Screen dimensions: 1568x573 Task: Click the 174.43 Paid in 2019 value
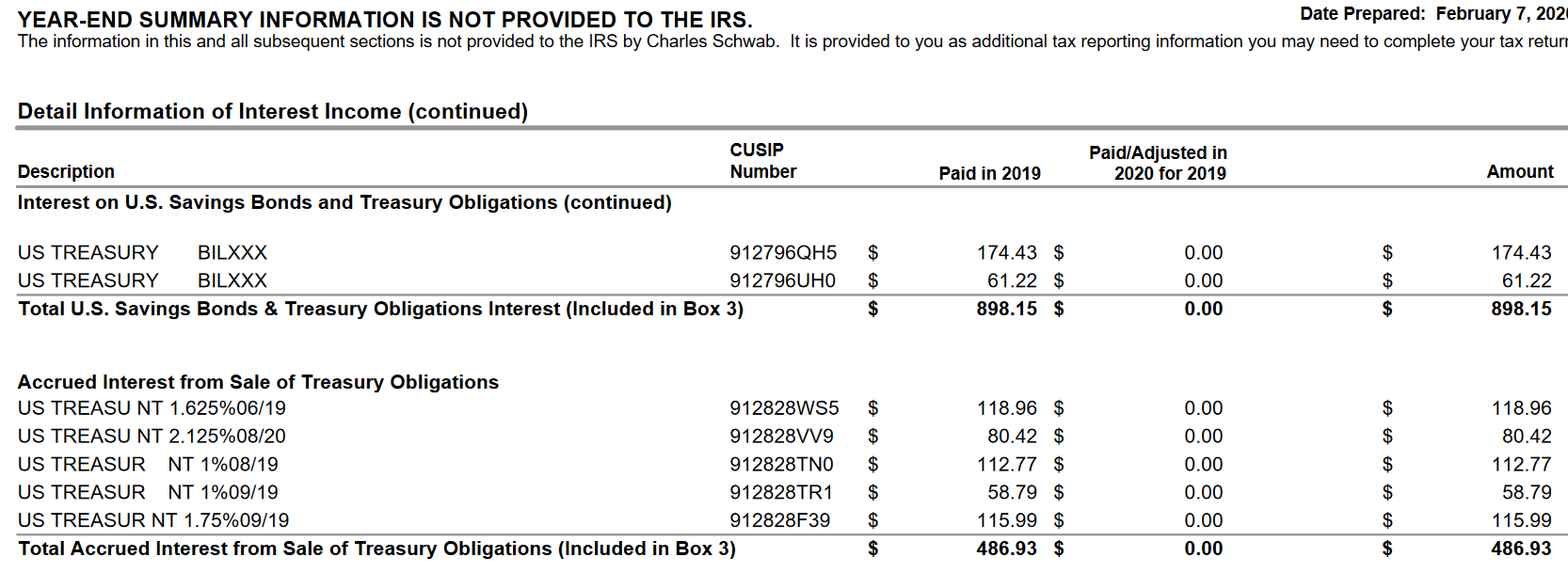(1006, 253)
